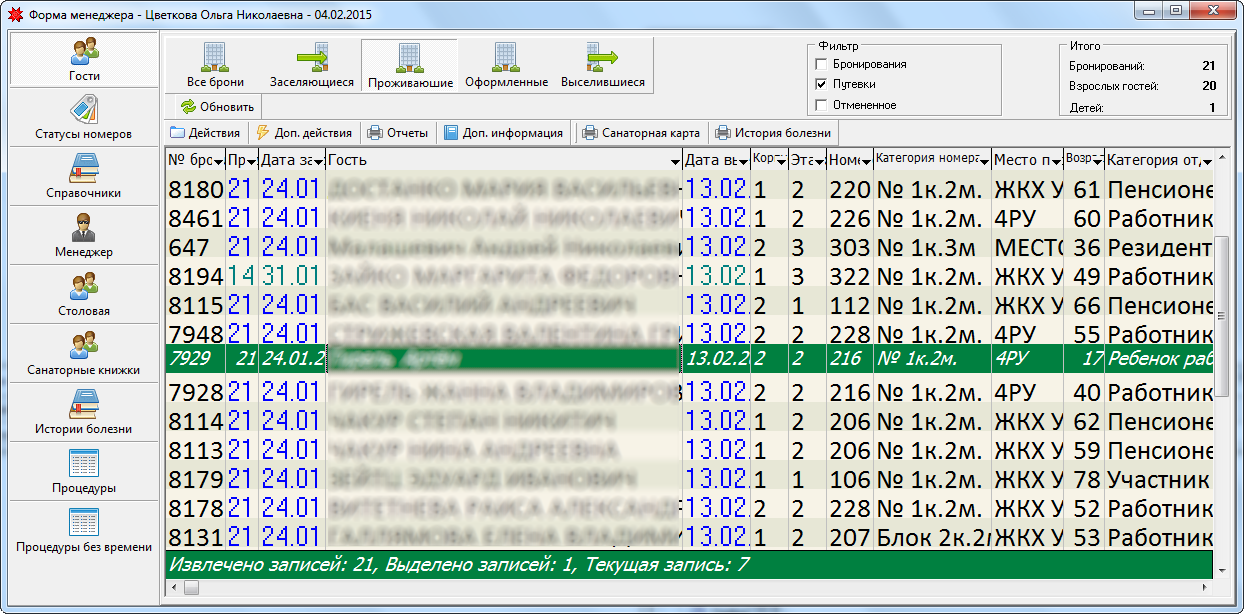Expand the Гость column filter dropdown

point(675,161)
